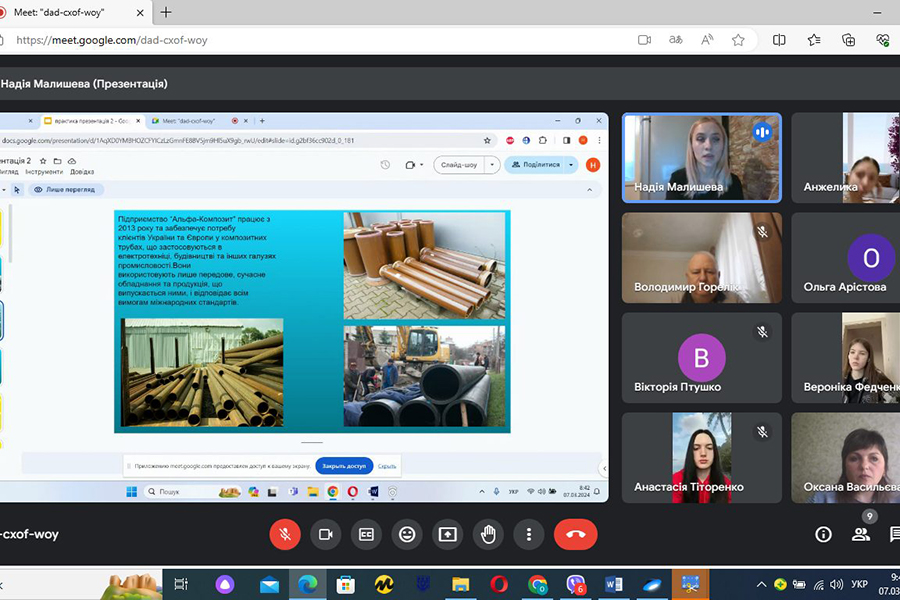900x600 pixels.
Task: Show hidden system tray icons chevron
Action: click(761, 584)
